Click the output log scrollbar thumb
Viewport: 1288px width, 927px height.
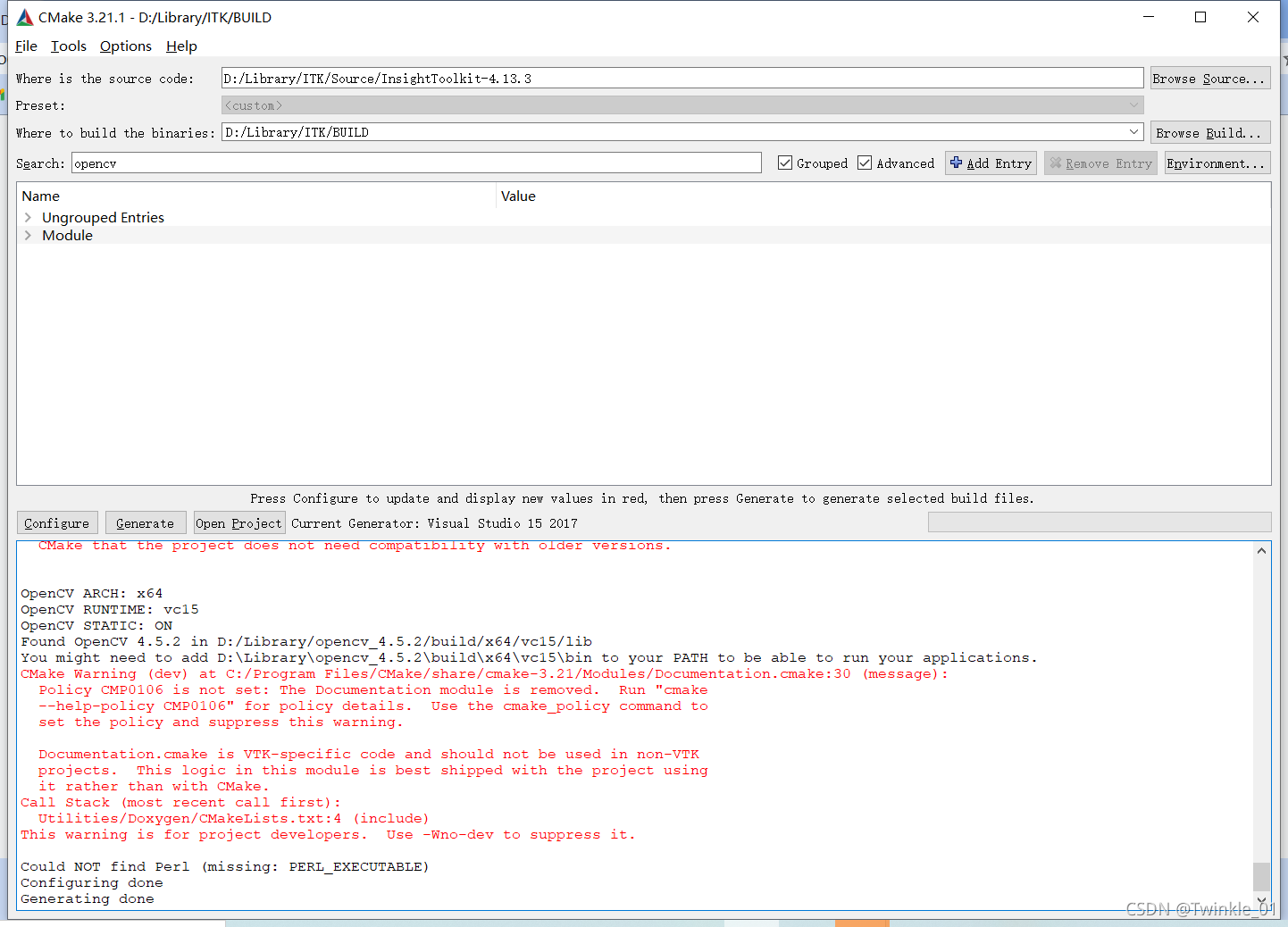[1261, 877]
